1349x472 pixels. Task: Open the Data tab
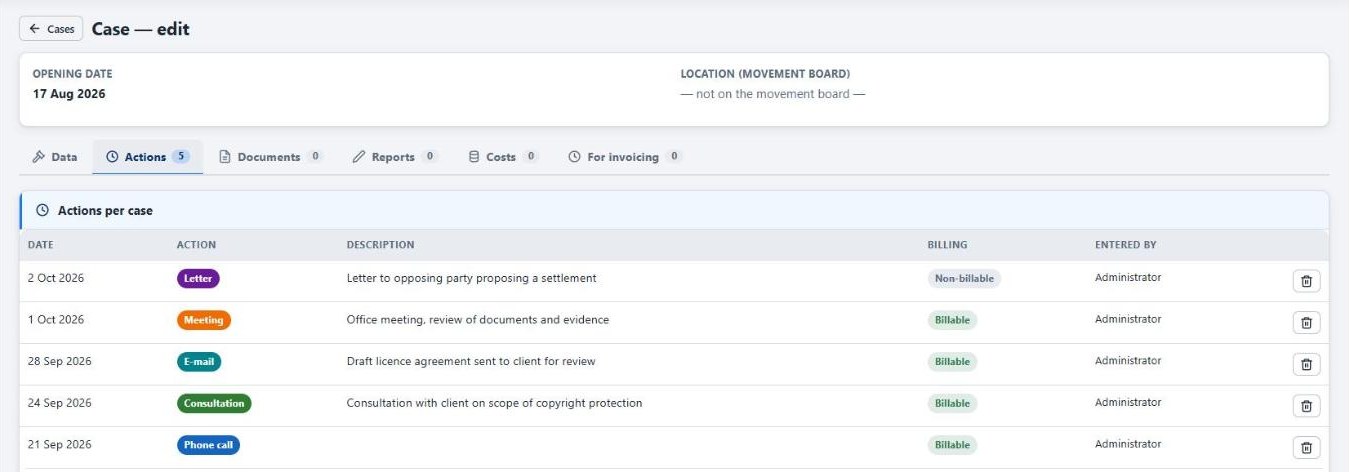pos(55,157)
